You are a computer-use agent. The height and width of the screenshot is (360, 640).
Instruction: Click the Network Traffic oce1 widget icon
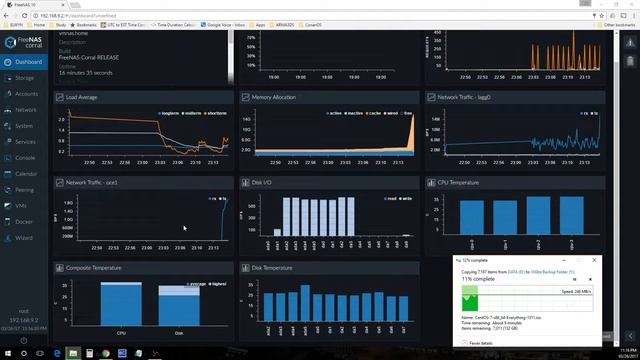coord(60,182)
